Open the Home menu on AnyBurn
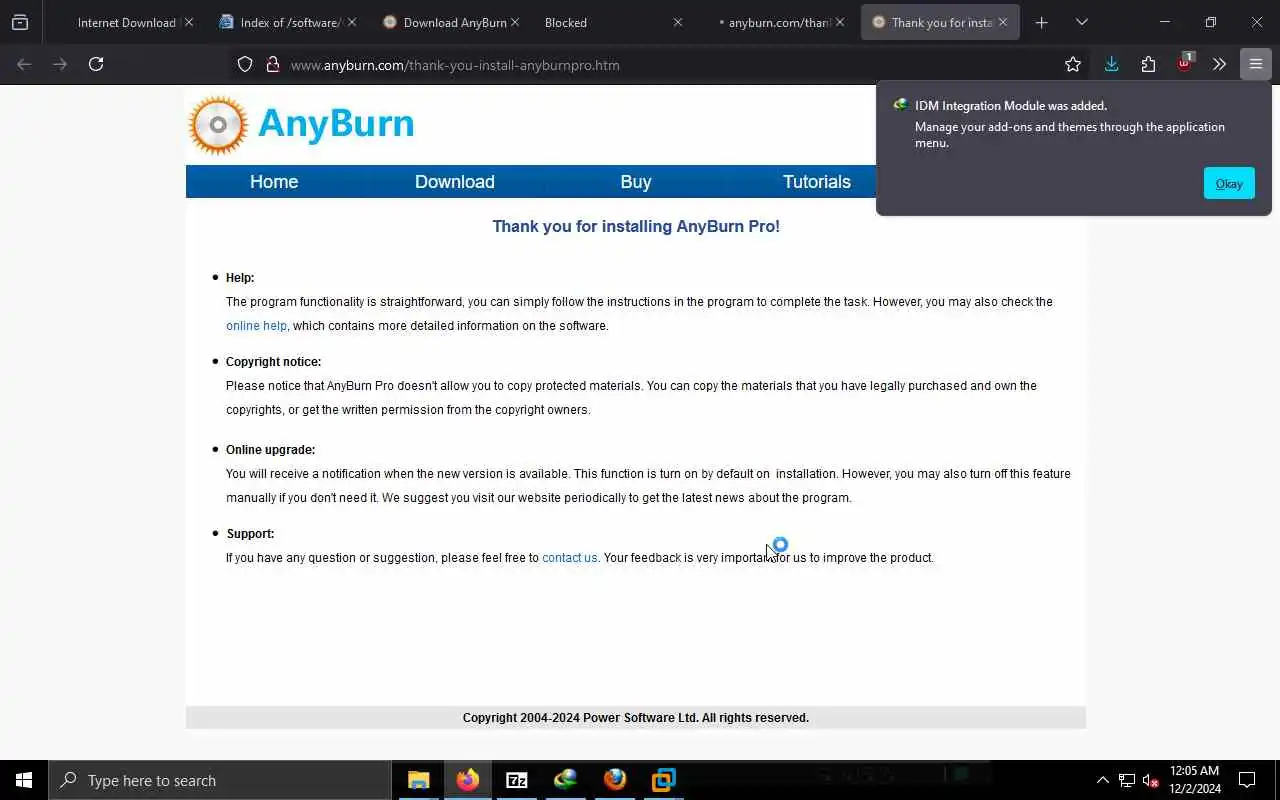The image size is (1280, 800). (x=274, y=182)
